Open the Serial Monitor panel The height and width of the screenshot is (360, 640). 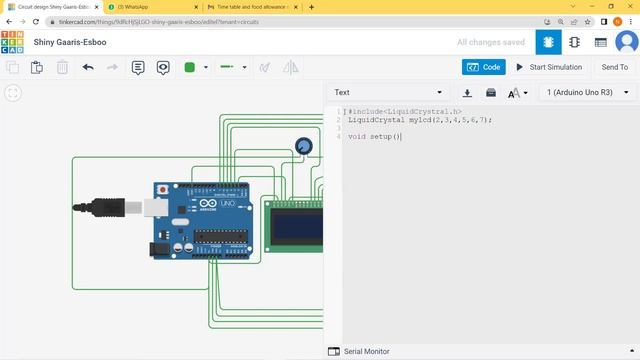coord(359,351)
